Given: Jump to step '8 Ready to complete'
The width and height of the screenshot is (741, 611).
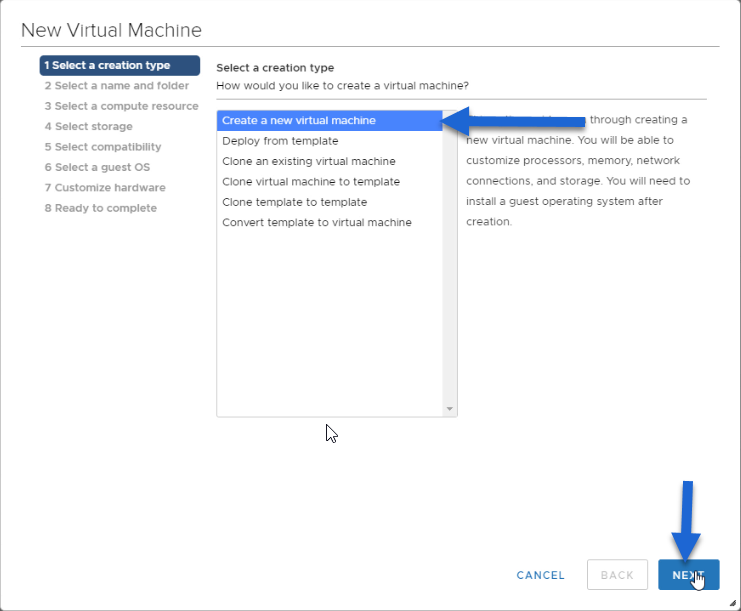Looking at the screenshot, I should (101, 208).
